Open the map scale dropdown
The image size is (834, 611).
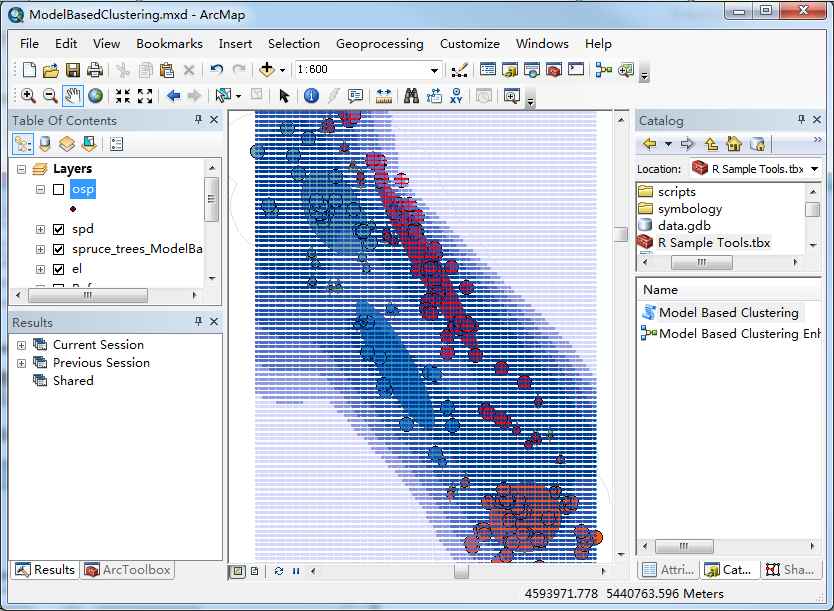point(434,70)
